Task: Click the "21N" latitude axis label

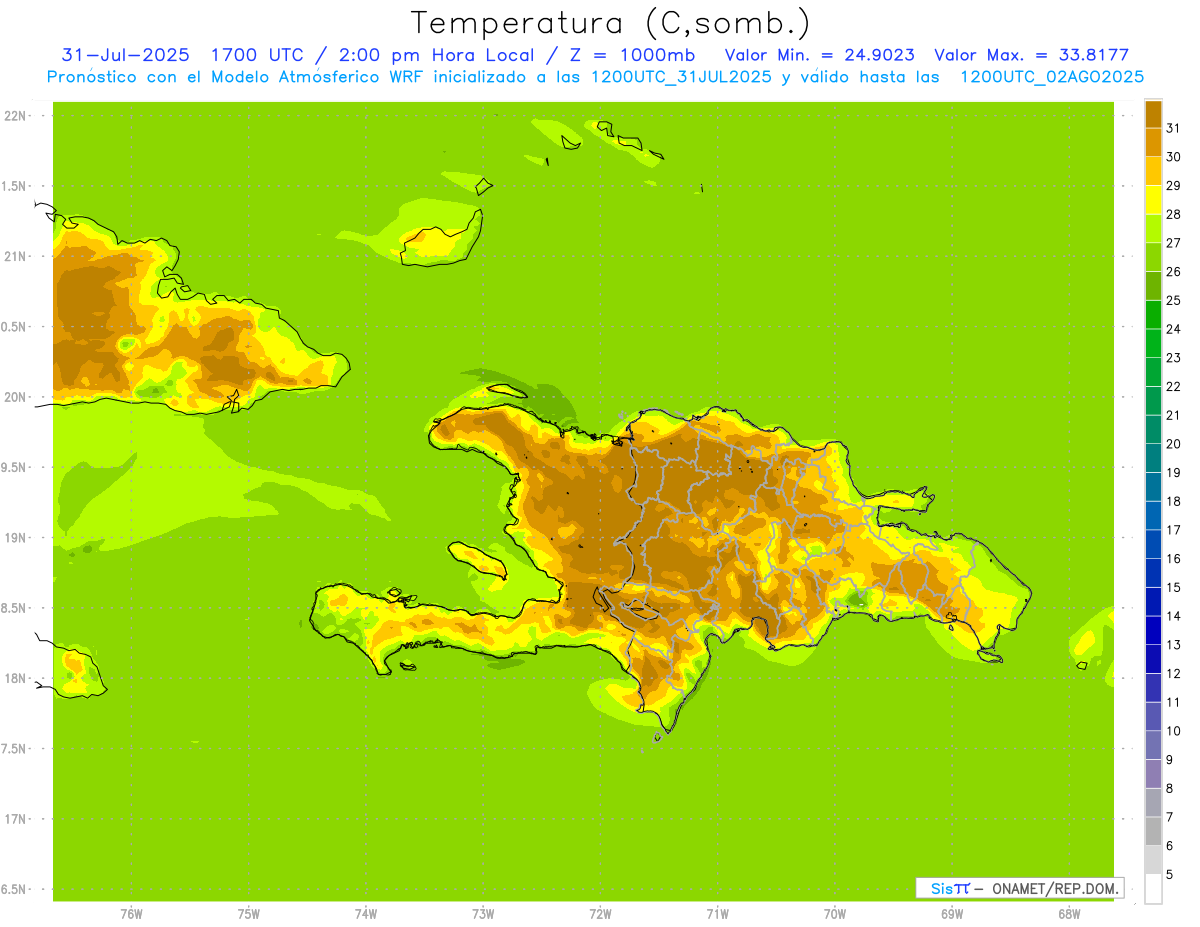Action: (15, 256)
